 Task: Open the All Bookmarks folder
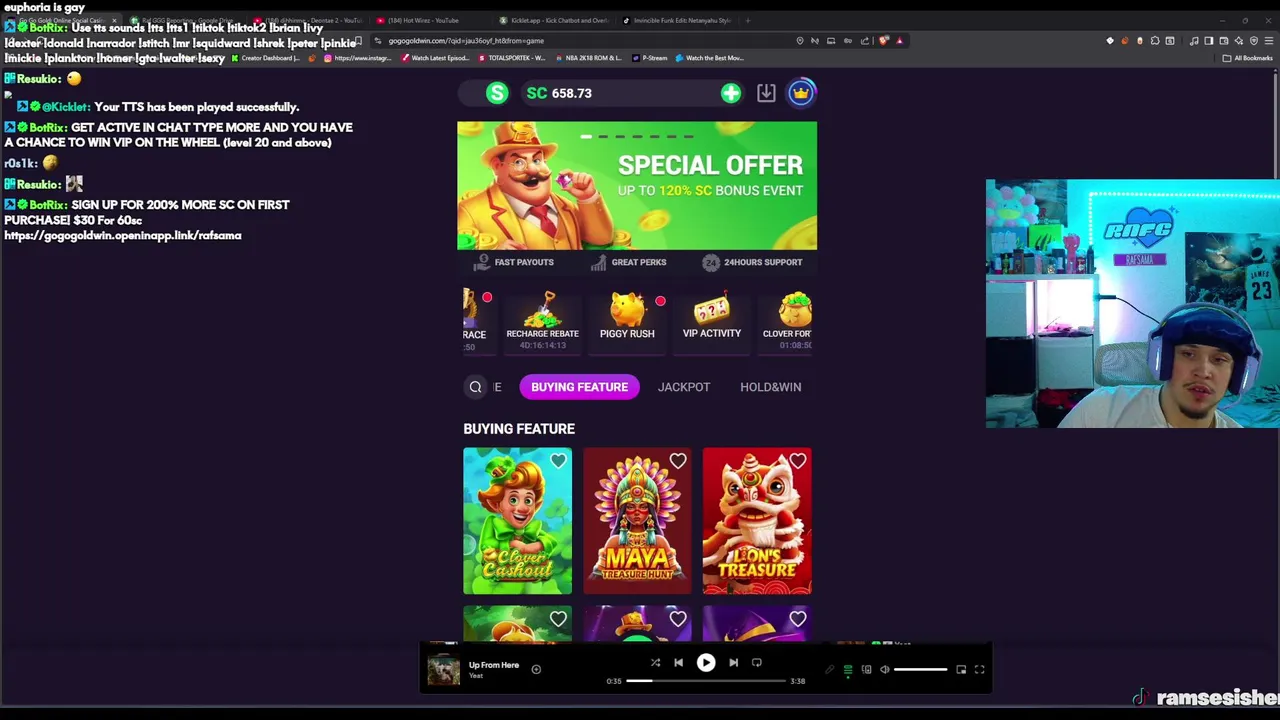pyautogui.click(x=1249, y=58)
